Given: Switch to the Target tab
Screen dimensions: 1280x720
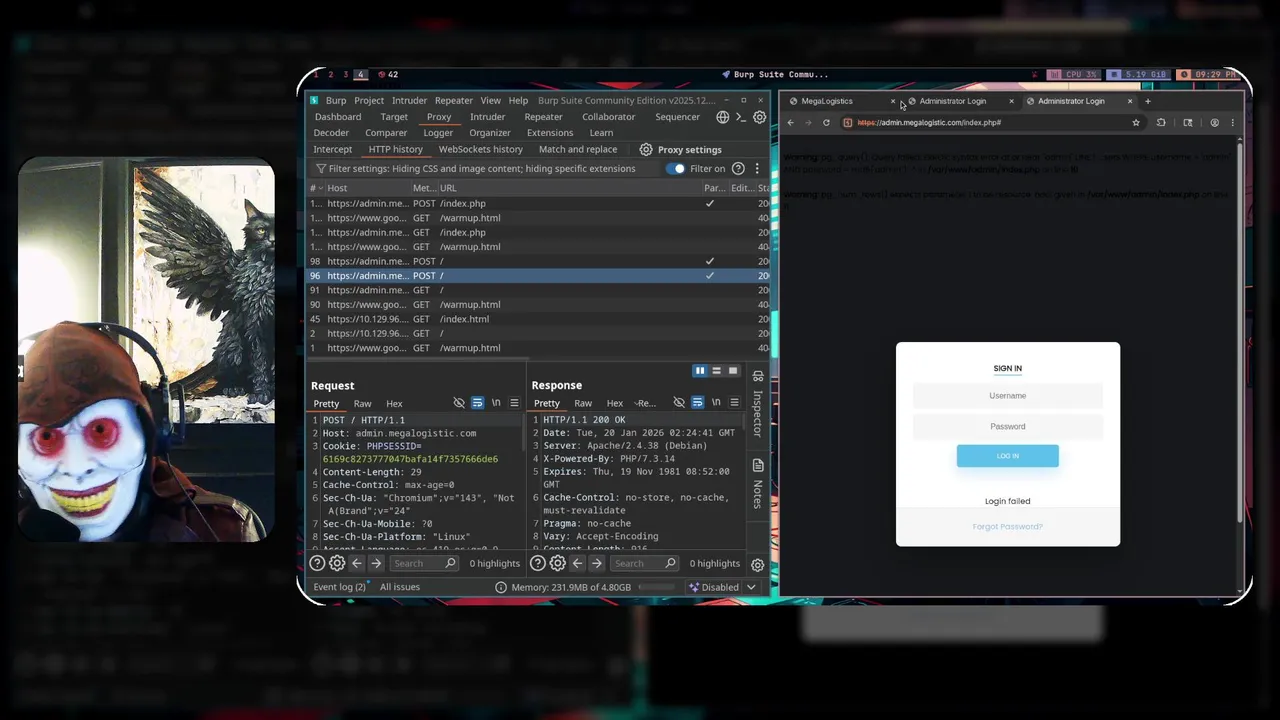Looking at the screenshot, I should click(394, 117).
